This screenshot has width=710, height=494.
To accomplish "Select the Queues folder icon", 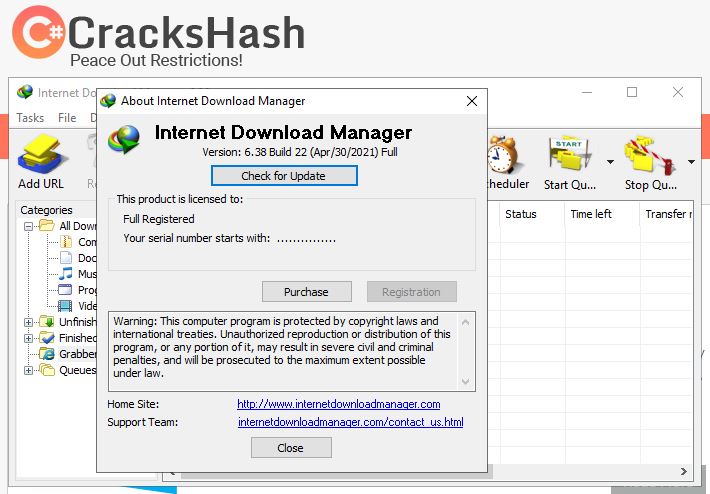I will coord(47,370).
